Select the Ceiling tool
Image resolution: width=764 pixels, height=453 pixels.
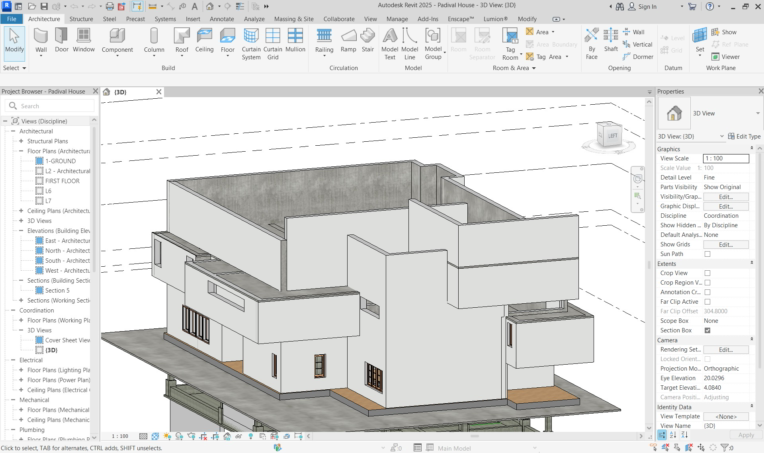click(x=204, y=40)
